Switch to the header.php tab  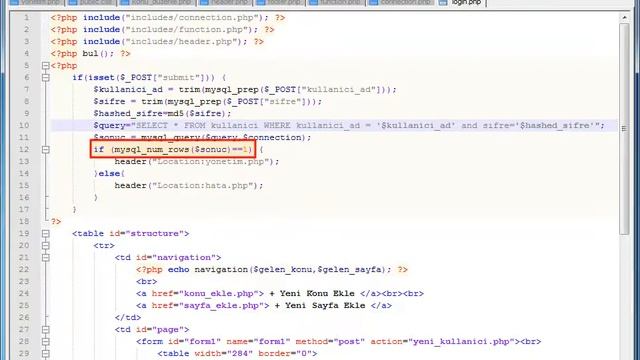[224, 2]
